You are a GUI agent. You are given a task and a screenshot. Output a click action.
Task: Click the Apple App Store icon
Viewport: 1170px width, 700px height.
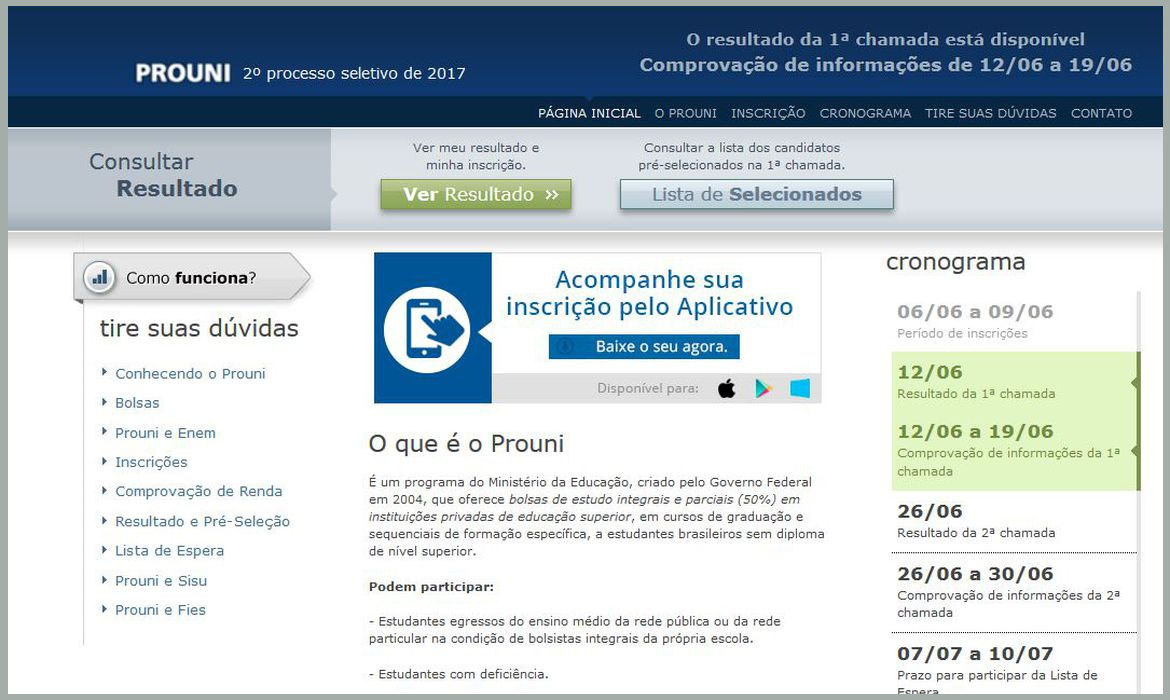(x=727, y=388)
